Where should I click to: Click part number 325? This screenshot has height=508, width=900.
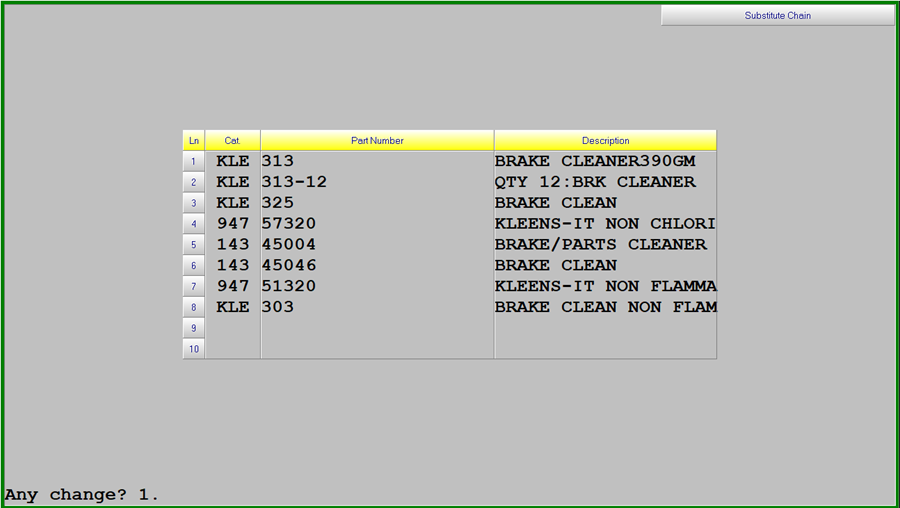click(x=278, y=203)
